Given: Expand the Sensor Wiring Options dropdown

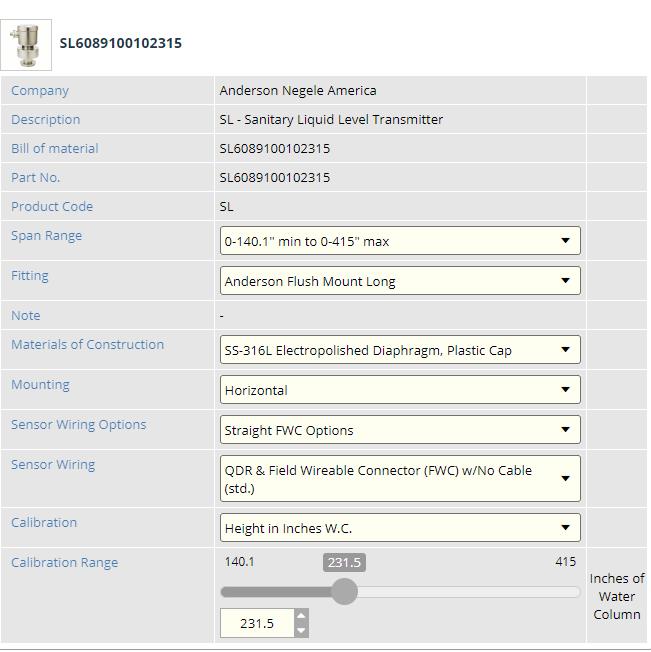Looking at the screenshot, I should click(400, 430).
